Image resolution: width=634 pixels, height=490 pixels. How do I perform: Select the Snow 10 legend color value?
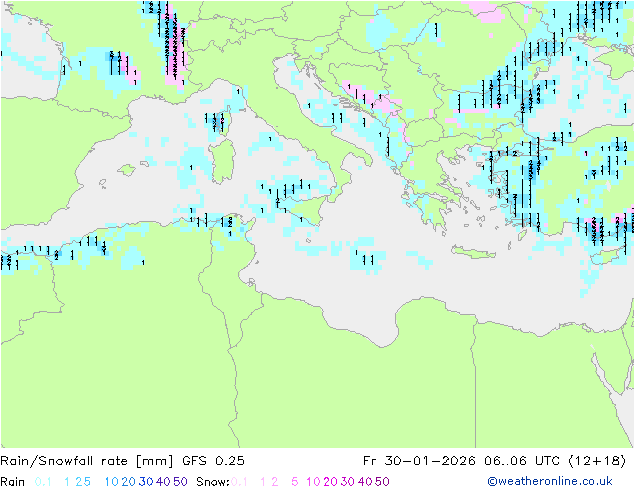313,482
